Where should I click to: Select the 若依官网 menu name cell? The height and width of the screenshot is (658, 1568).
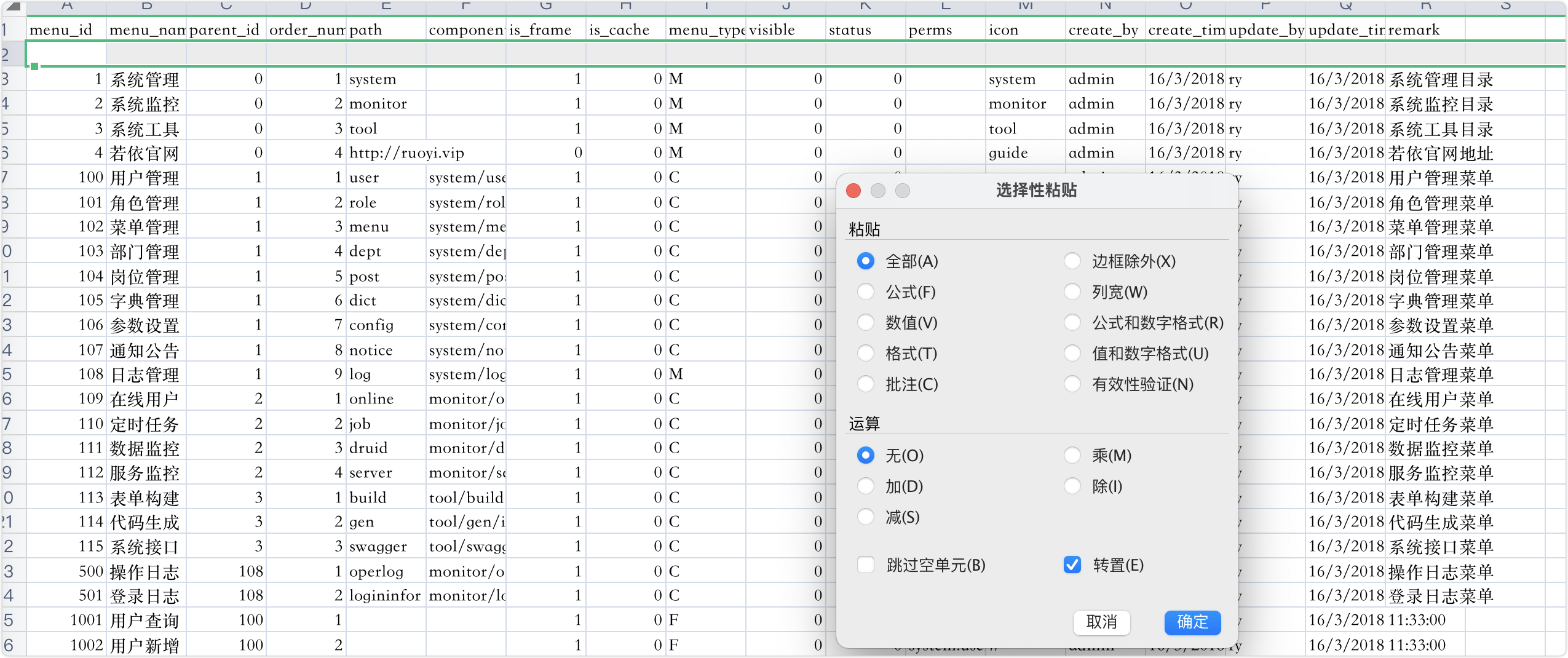pyautogui.click(x=146, y=153)
